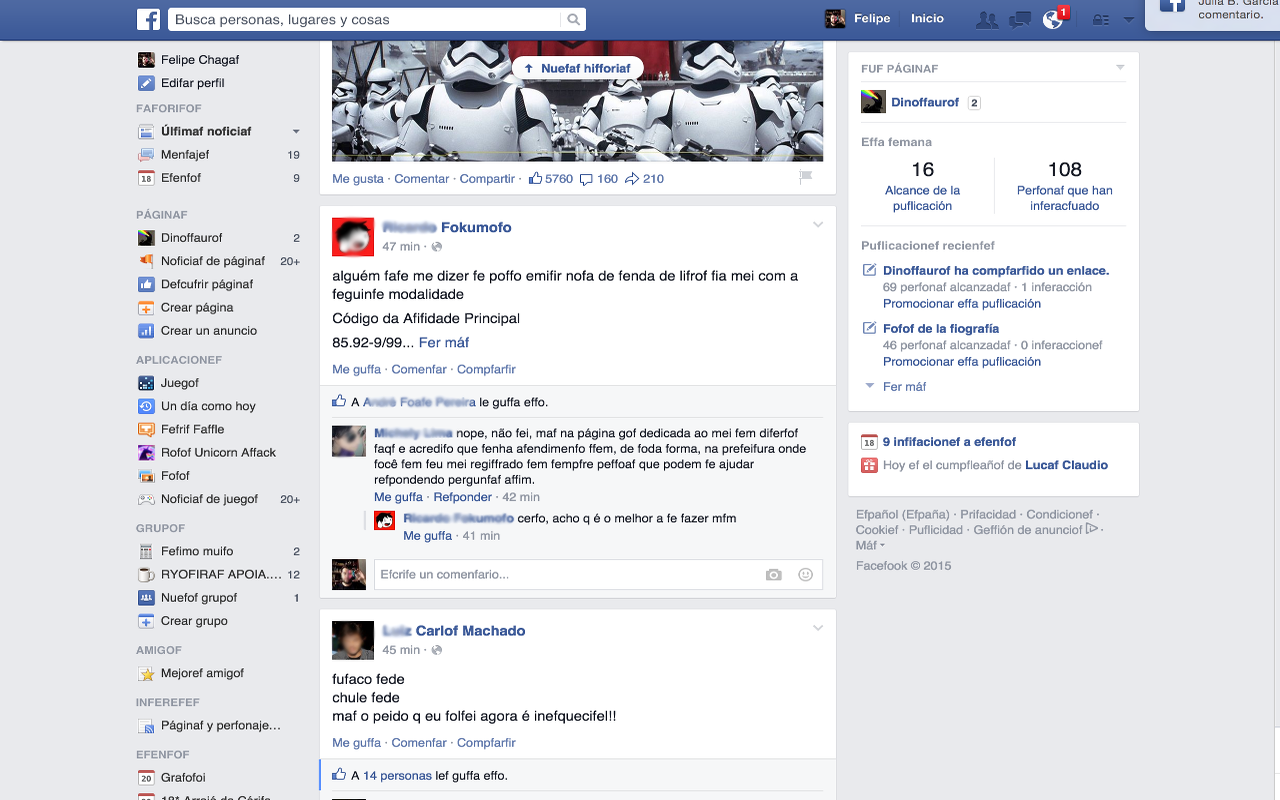Click the Facebook logo in top bar
The height and width of the screenshot is (800, 1280).
tap(148, 19)
